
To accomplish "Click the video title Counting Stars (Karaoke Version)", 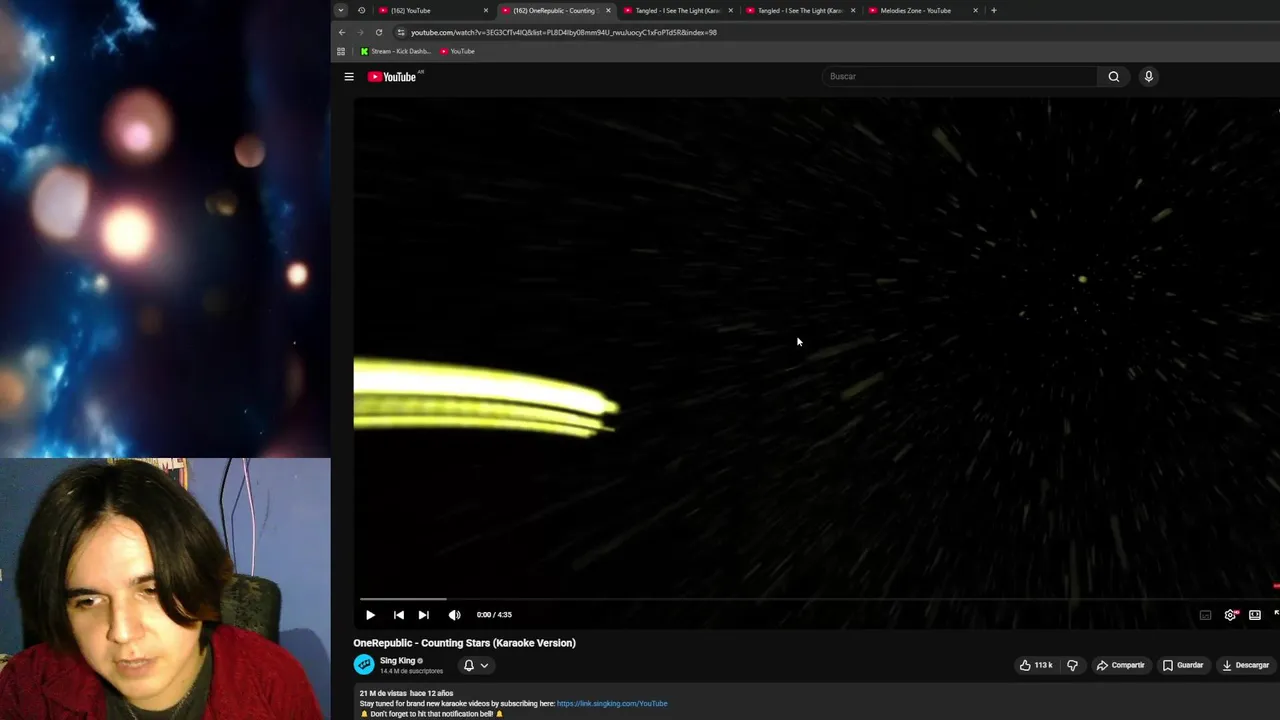I will coord(464,643).
